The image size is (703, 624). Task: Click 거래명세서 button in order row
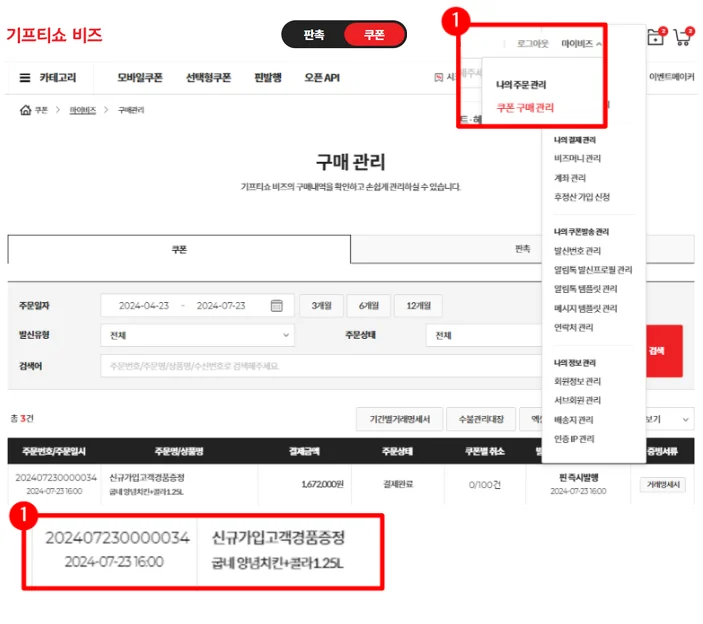(663, 485)
